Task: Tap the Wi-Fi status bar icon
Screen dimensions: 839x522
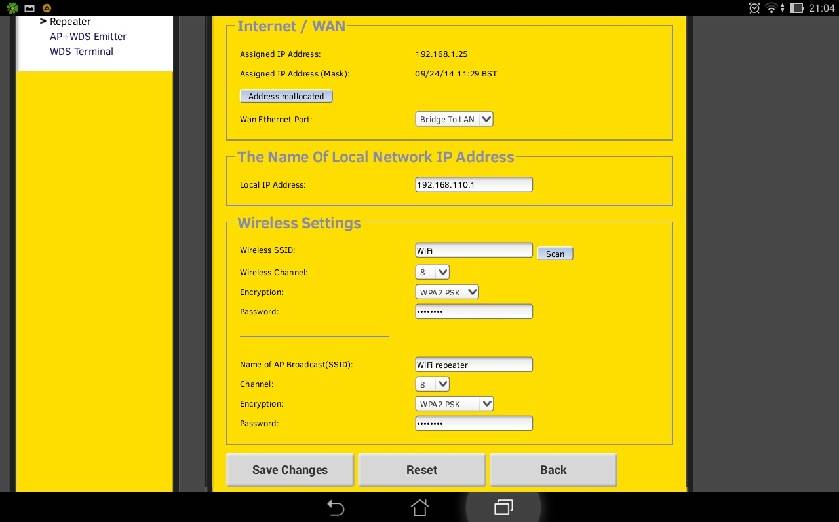Action: (x=771, y=8)
